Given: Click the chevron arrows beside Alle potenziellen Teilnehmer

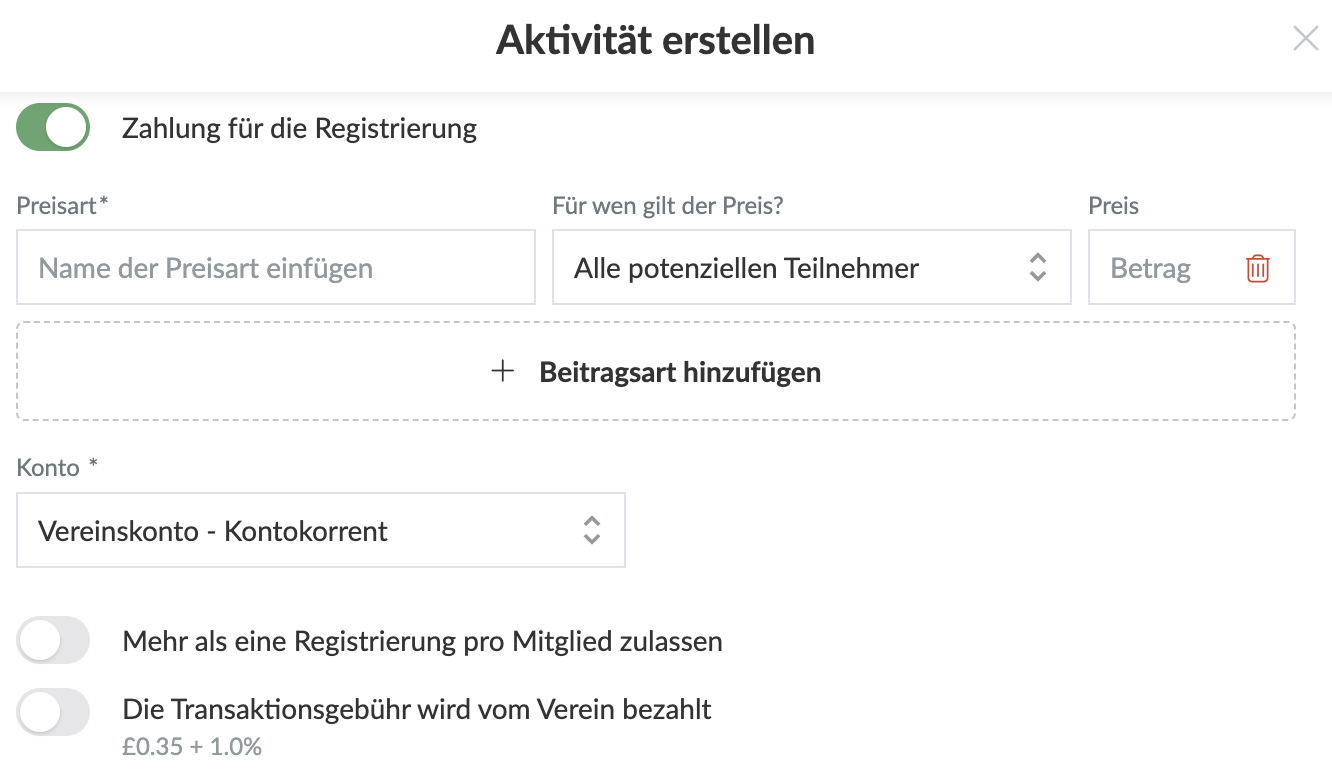Looking at the screenshot, I should (1038, 267).
